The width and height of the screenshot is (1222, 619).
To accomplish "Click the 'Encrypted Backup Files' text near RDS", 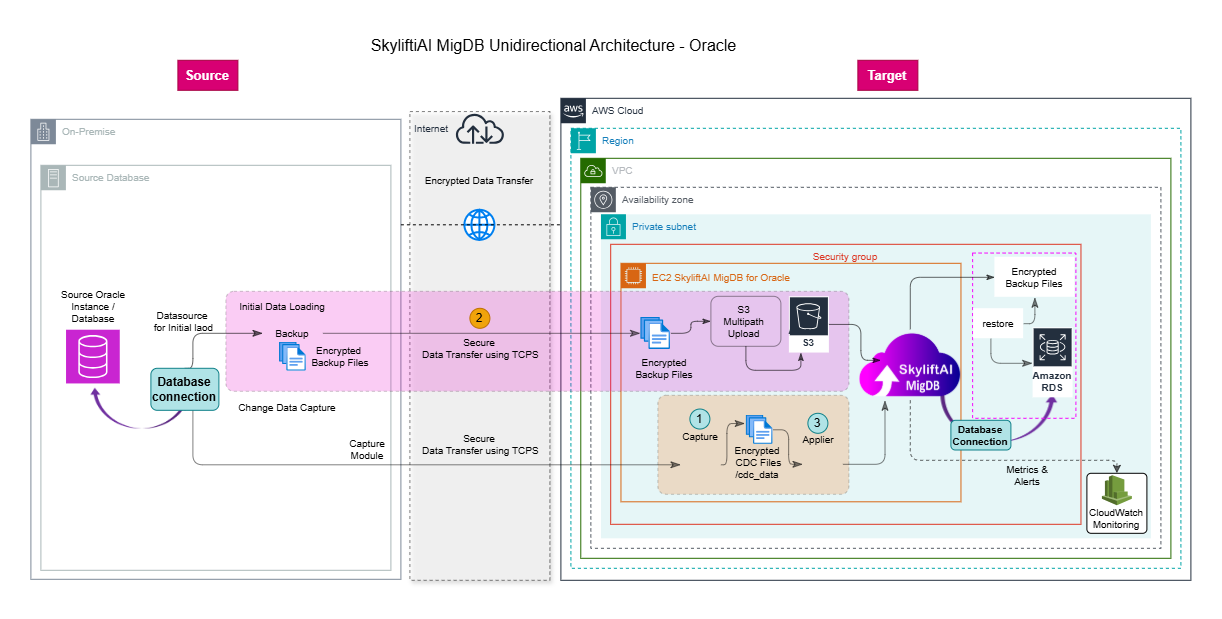I will click(x=1034, y=277).
